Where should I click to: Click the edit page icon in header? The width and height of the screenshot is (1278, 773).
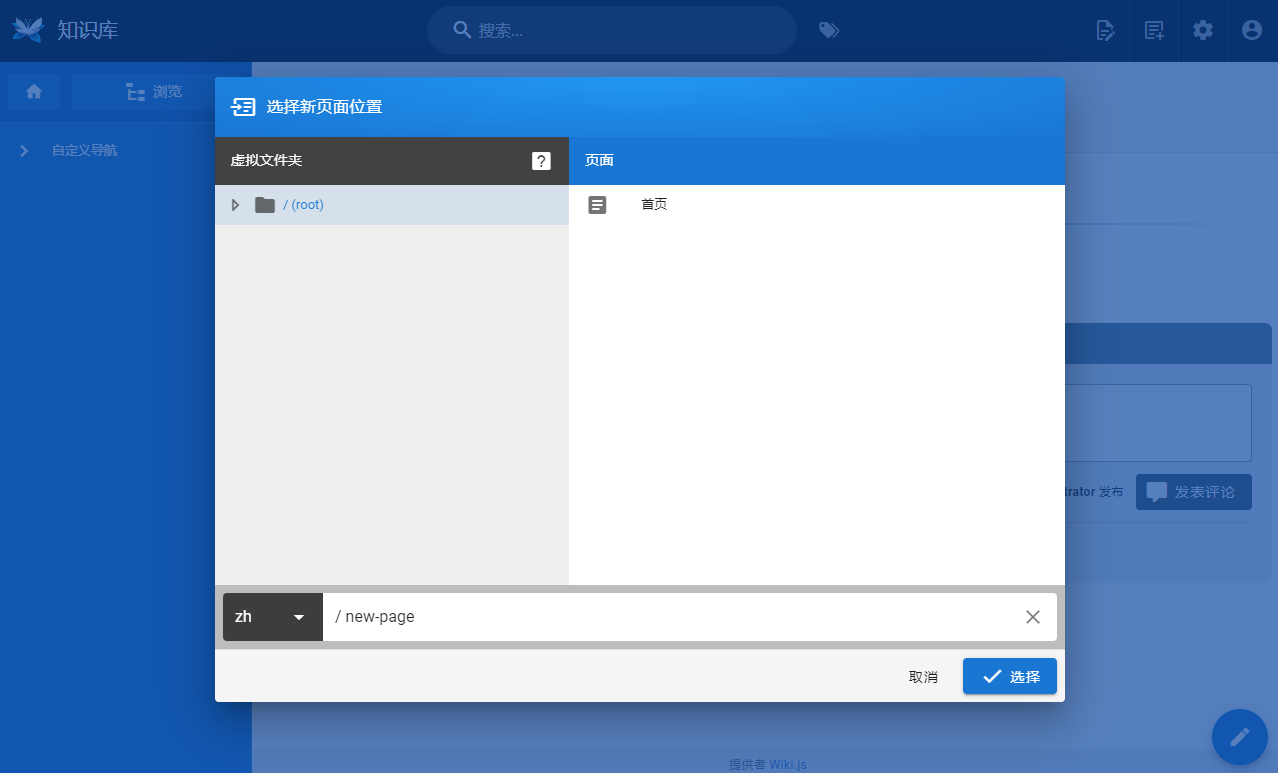pos(1105,30)
